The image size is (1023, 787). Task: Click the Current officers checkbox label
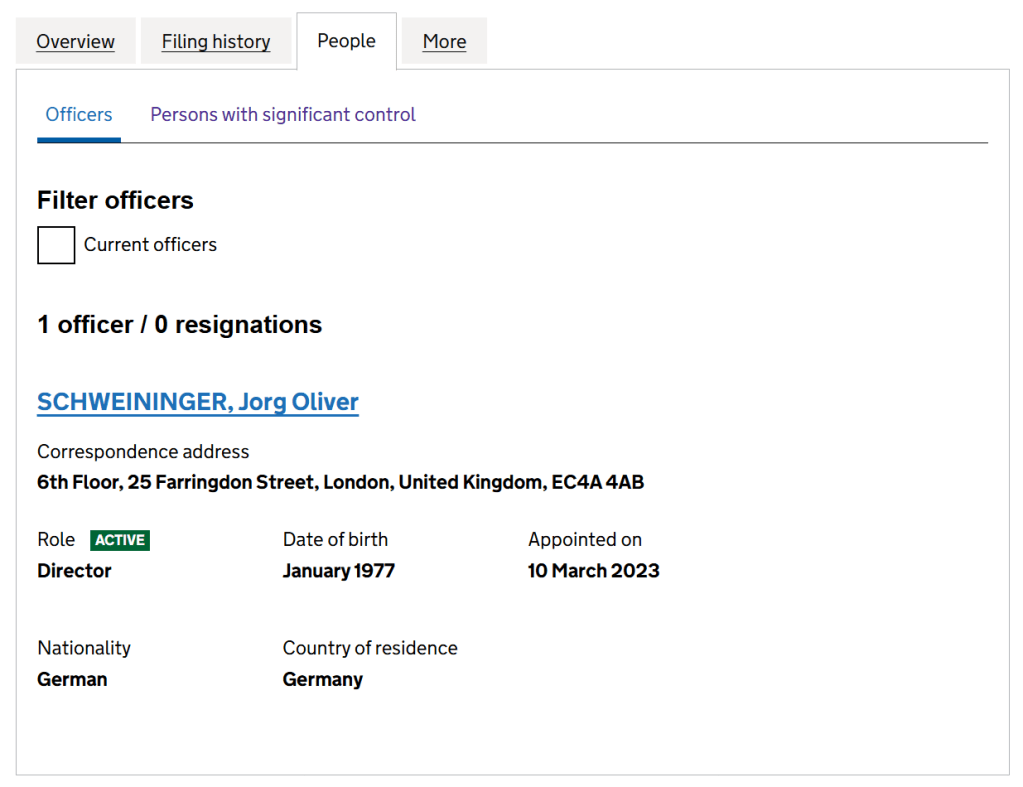click(150, 245)
